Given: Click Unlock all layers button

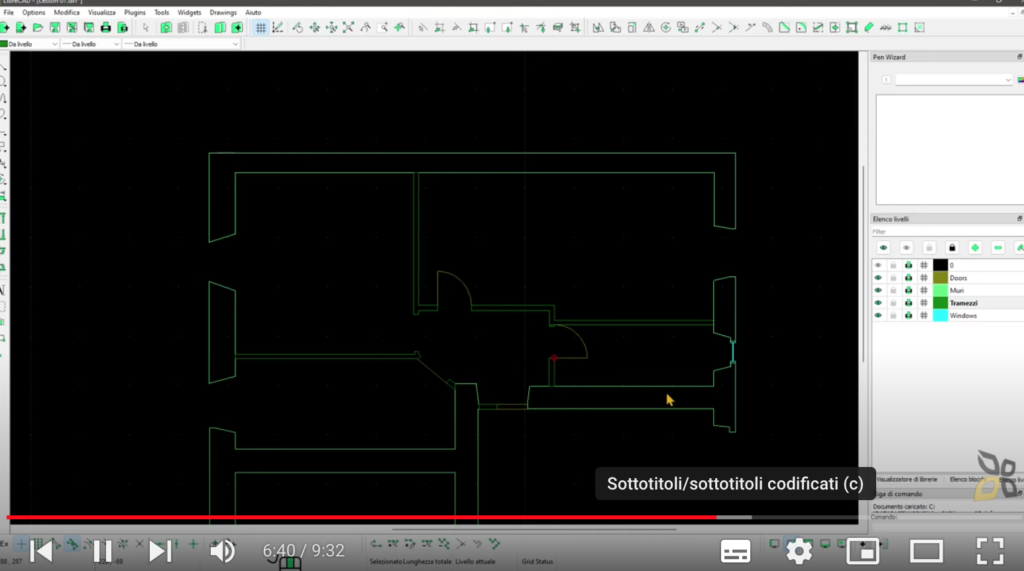Looking at the screenshot, I should click(929, 248).
